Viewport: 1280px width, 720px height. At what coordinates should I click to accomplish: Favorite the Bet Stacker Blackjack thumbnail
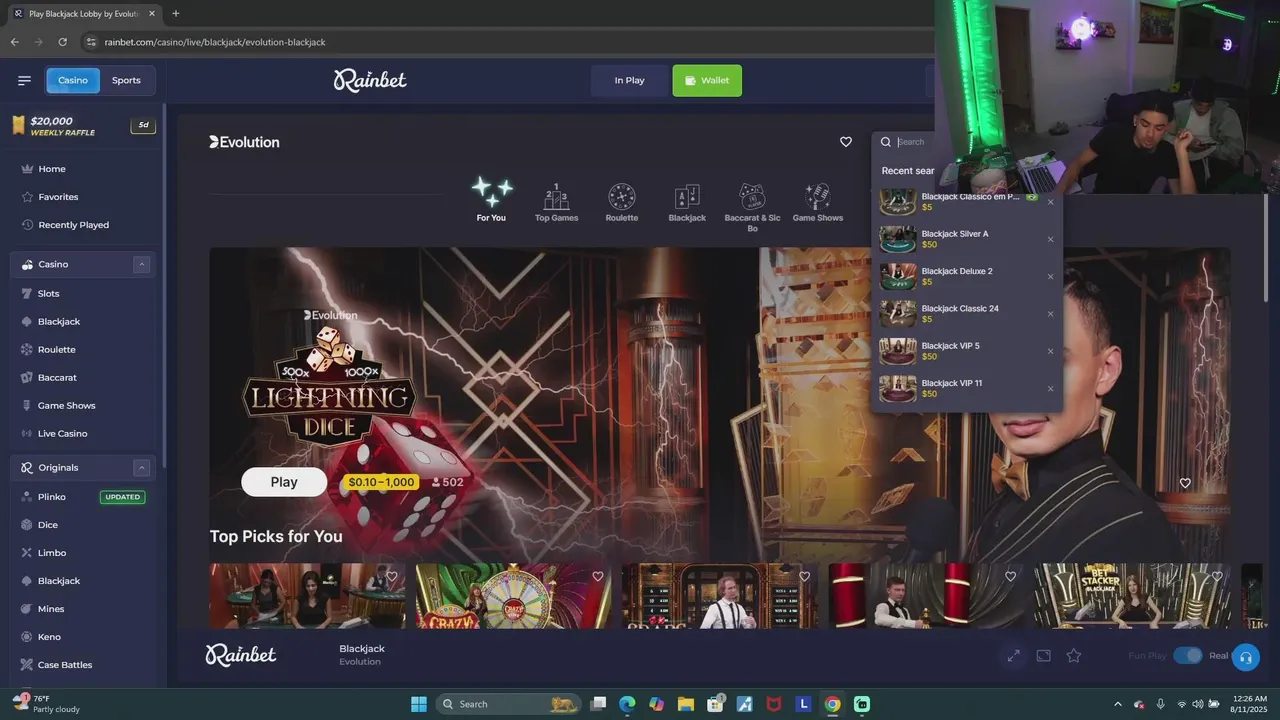pyautogui.click(x=1217, y=577)
